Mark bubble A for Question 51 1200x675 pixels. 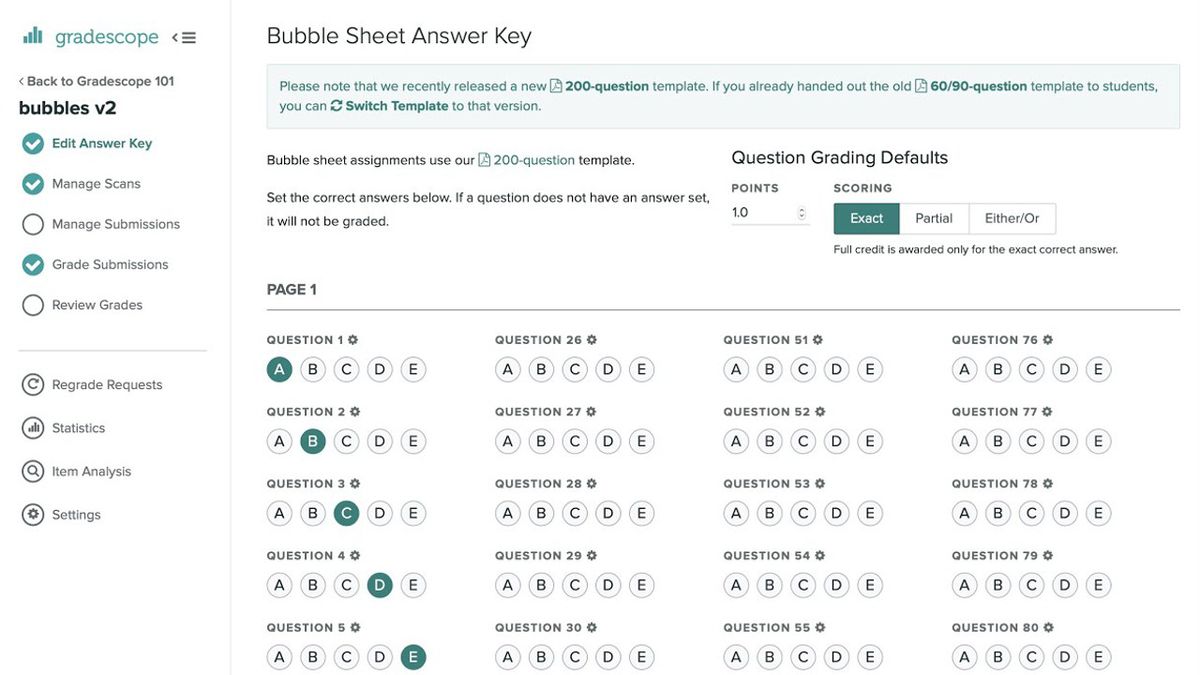pos(735,368)
